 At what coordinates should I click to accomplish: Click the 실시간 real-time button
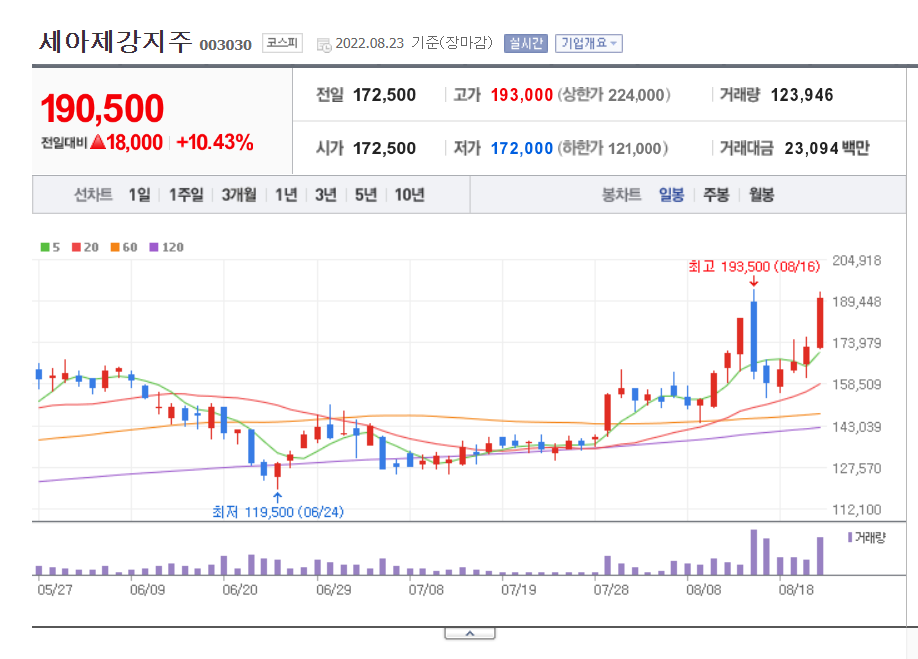click(525, 43)
